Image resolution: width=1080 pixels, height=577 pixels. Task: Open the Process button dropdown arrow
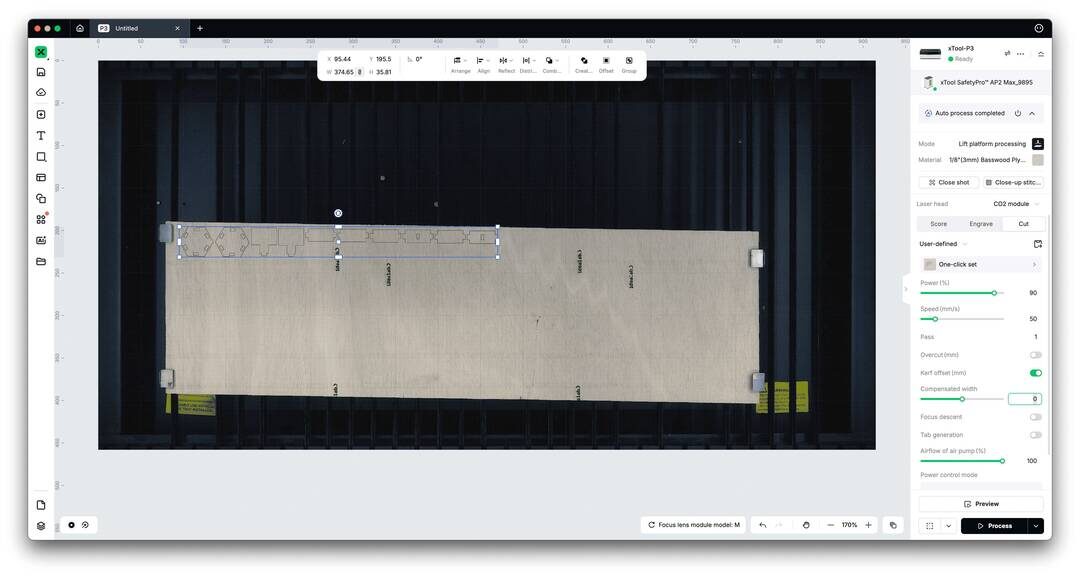(1035, 525)
